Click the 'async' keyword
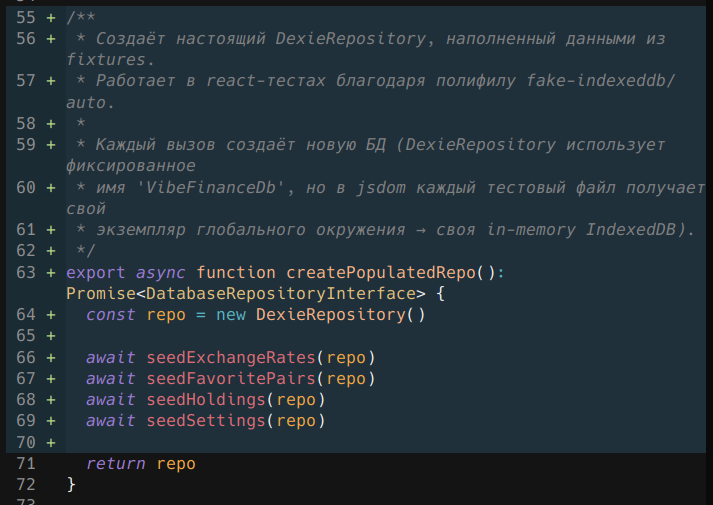Image resolution: width=713 pixels, height=505 pixels. [x=161, y=273]
